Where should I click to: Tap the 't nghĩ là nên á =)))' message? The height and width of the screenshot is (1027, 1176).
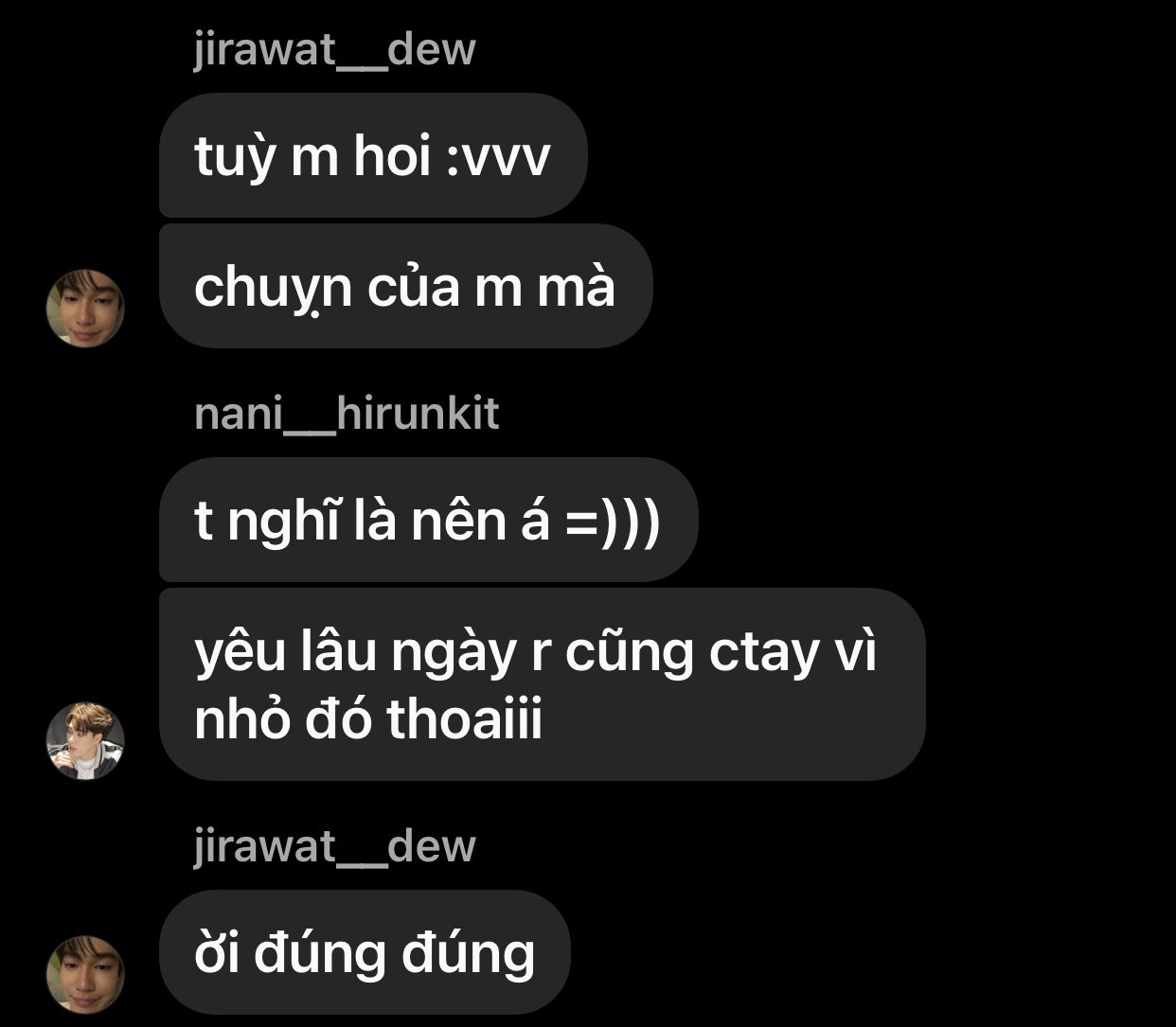(428, 520)
